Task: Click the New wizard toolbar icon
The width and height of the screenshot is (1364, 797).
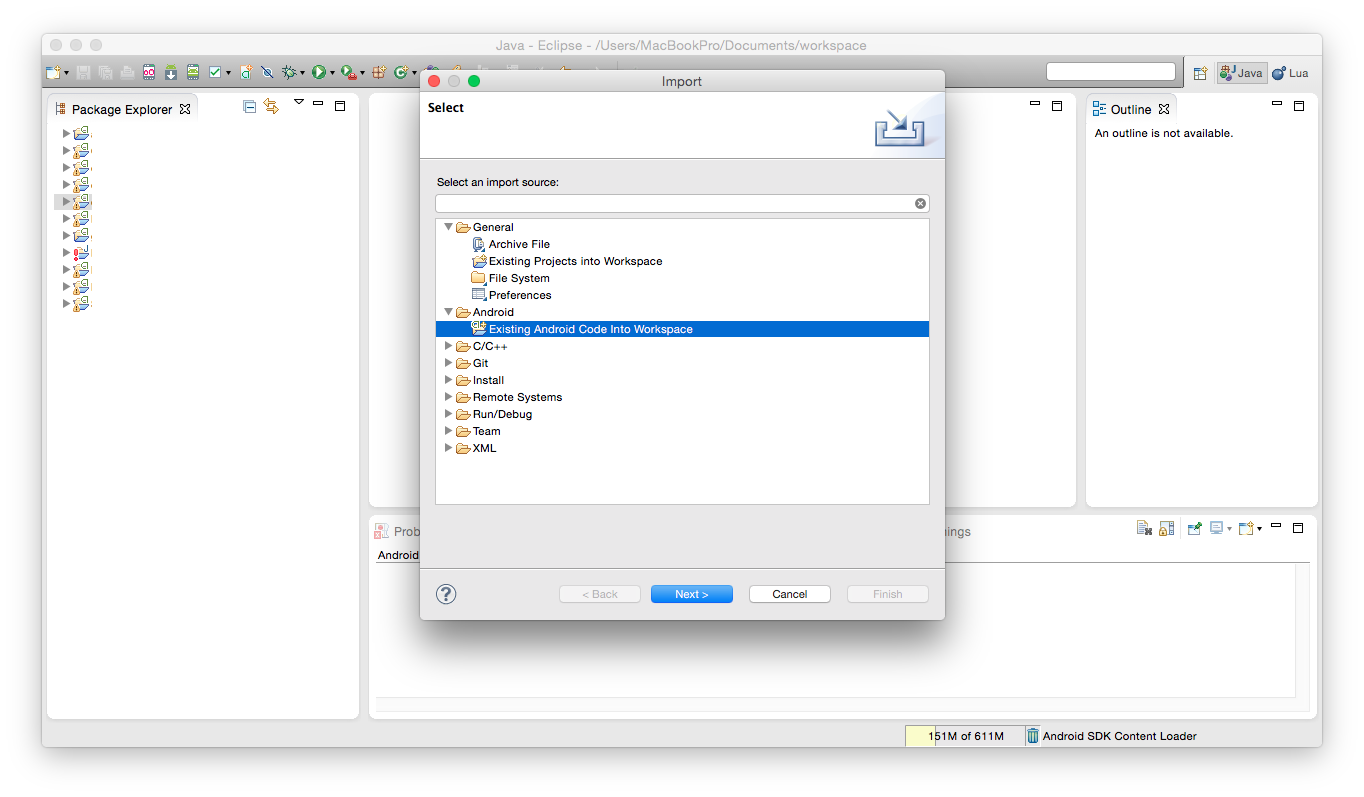Action: click(x=54, y=73)
